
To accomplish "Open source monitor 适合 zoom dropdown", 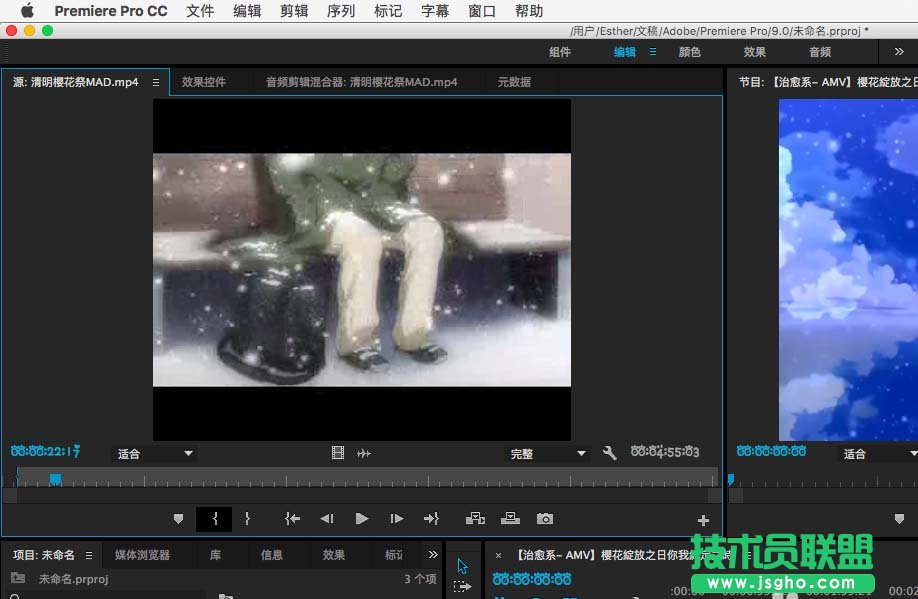I will tap(155, 454).
